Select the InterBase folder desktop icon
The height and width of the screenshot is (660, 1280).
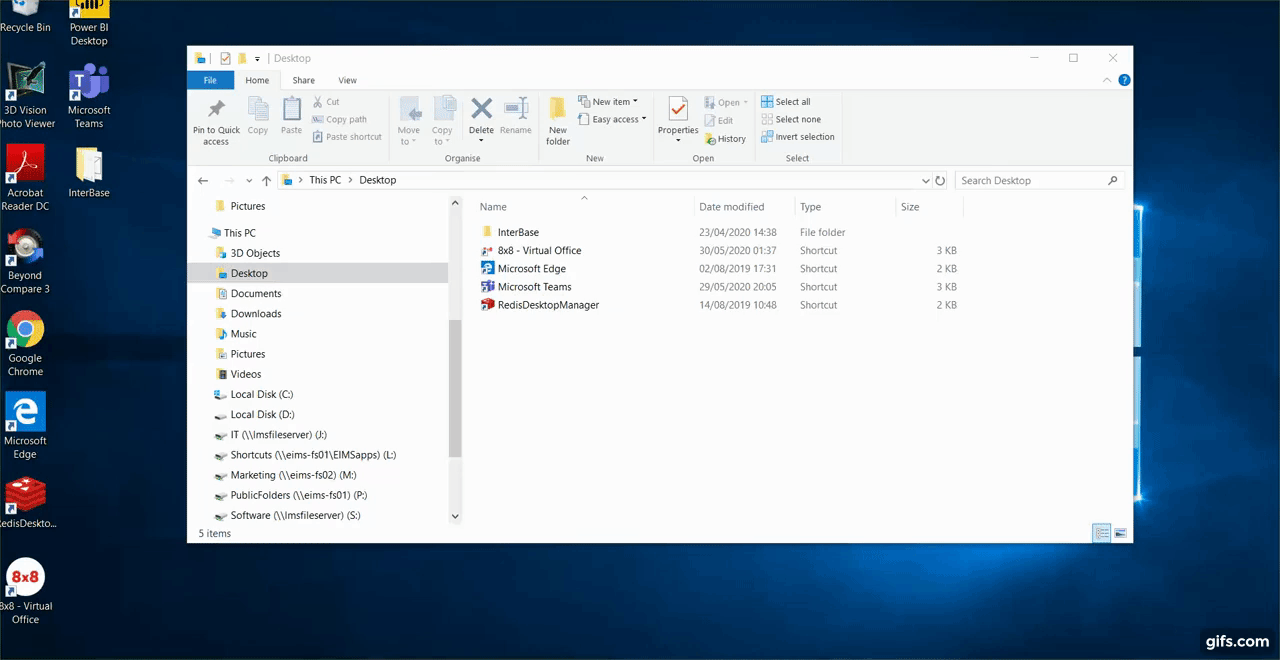pos(89,172)
